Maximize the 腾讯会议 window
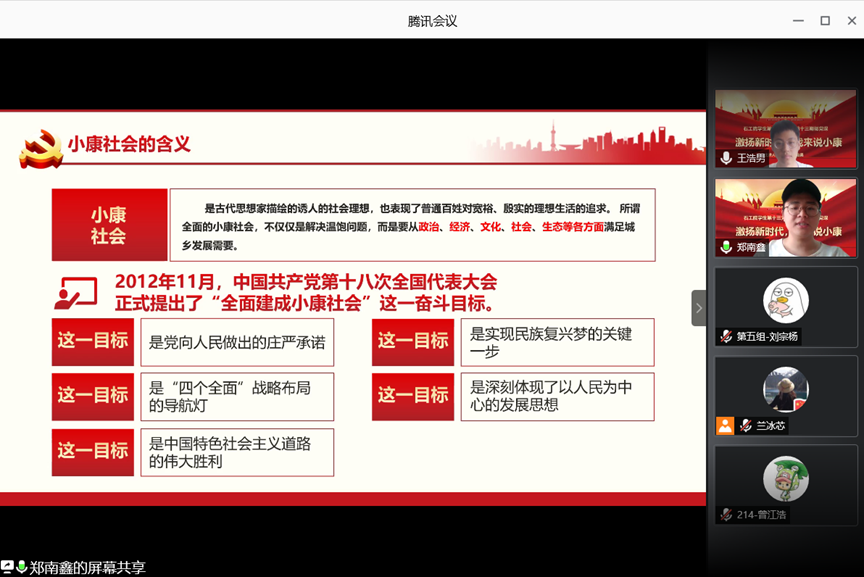Image resolution: width=864 pixels, height=577 pixels. pyautogui.click(x=825, y=21)
